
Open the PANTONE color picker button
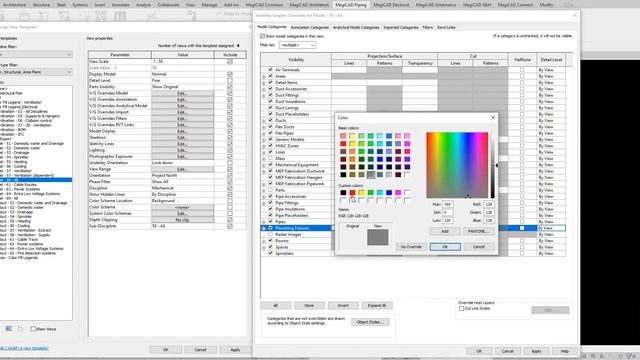point(478,231)
